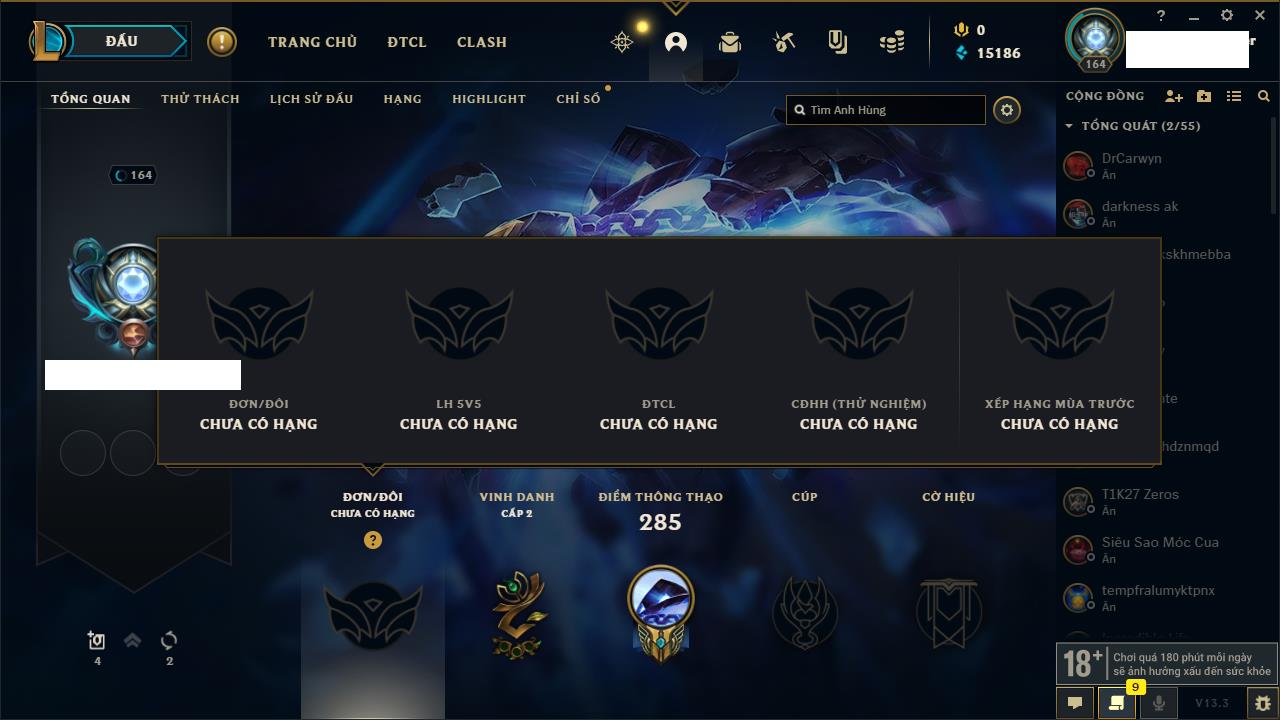Toggle the microphone mute button

pos(1158,703)
